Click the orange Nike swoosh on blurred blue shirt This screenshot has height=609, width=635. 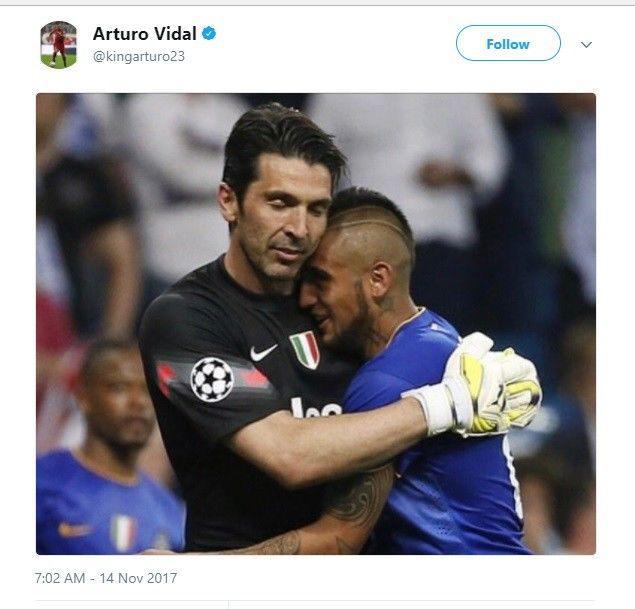74,528
